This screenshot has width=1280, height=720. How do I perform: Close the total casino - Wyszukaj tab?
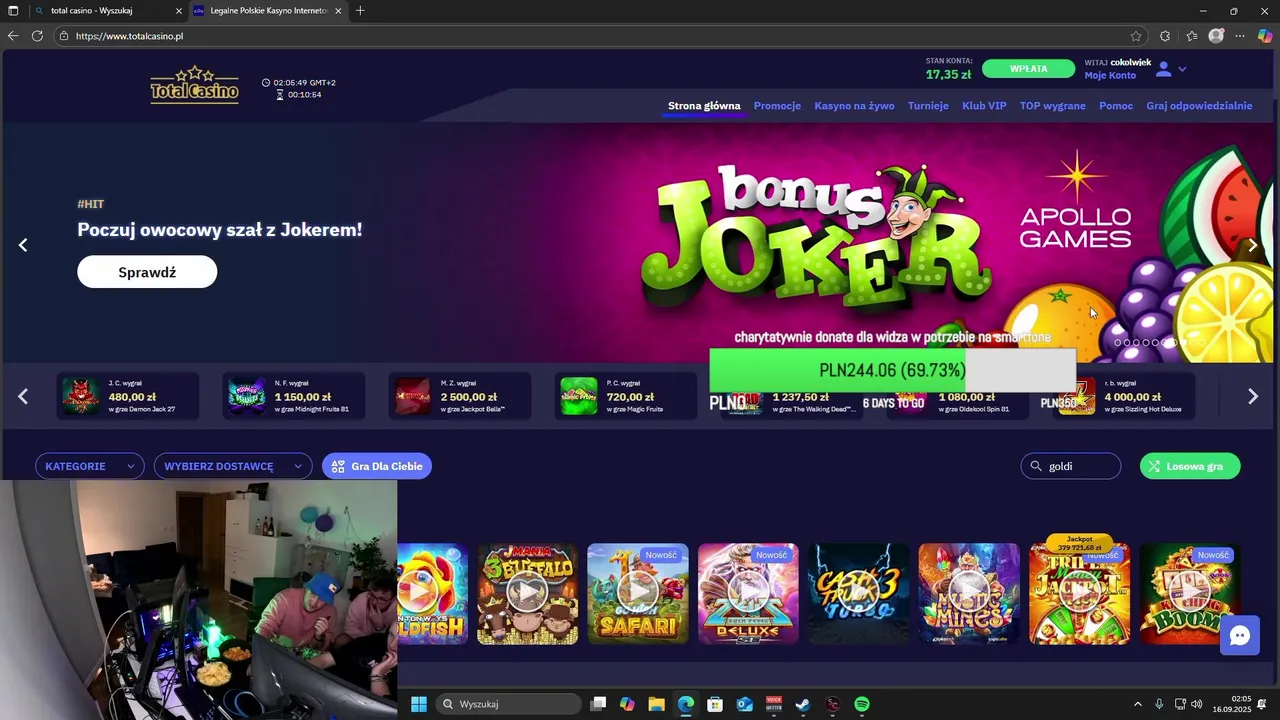[x=179, y=11]
